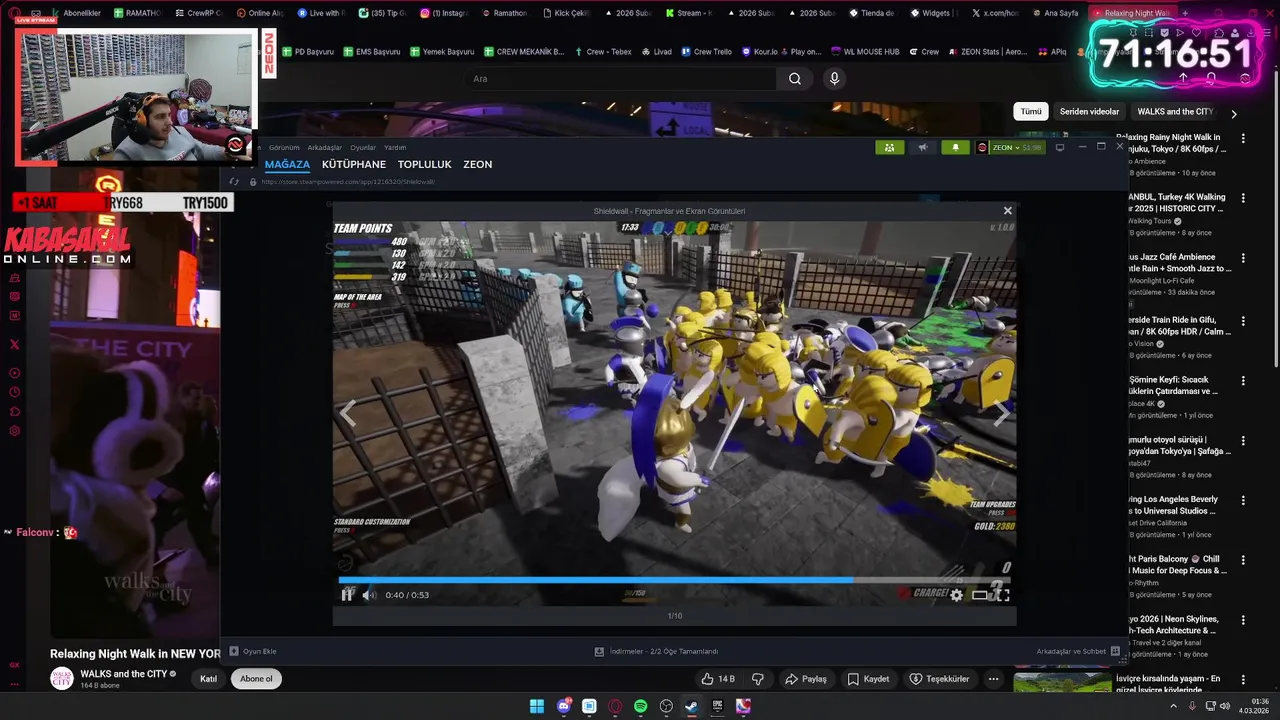Open WL MOUSE HUB bookmark
1280x720 pixels.
point(865,51)
